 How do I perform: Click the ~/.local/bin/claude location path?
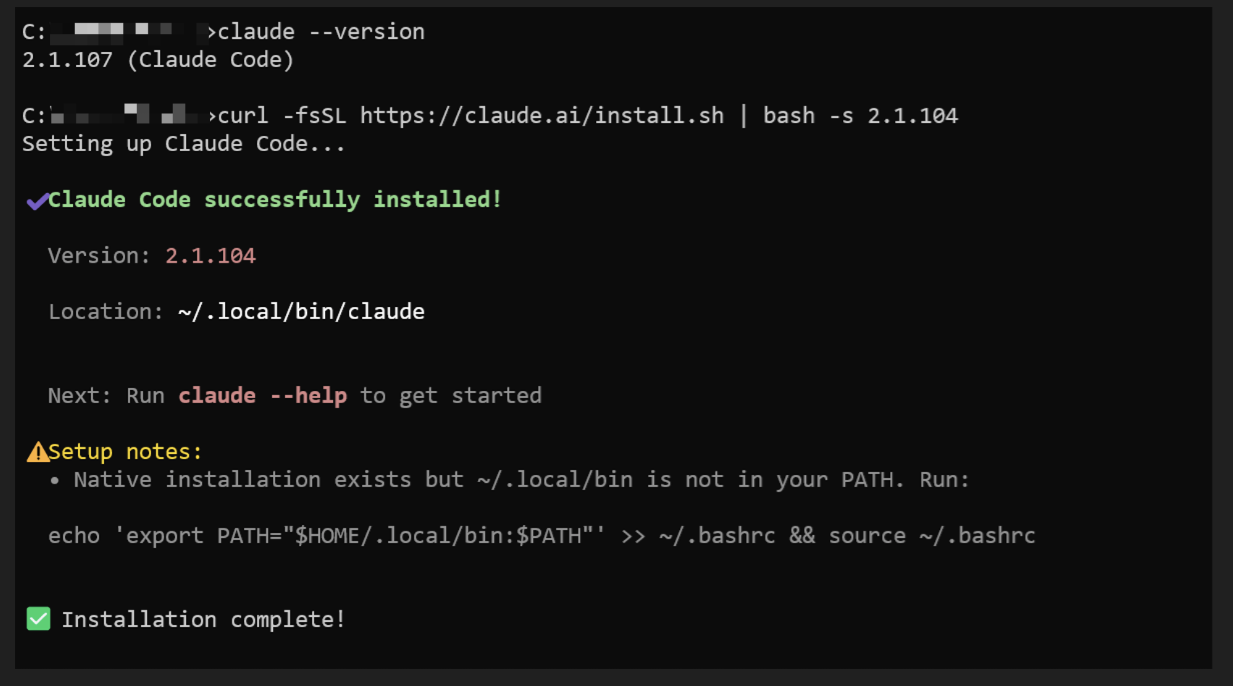click(301, 312)
